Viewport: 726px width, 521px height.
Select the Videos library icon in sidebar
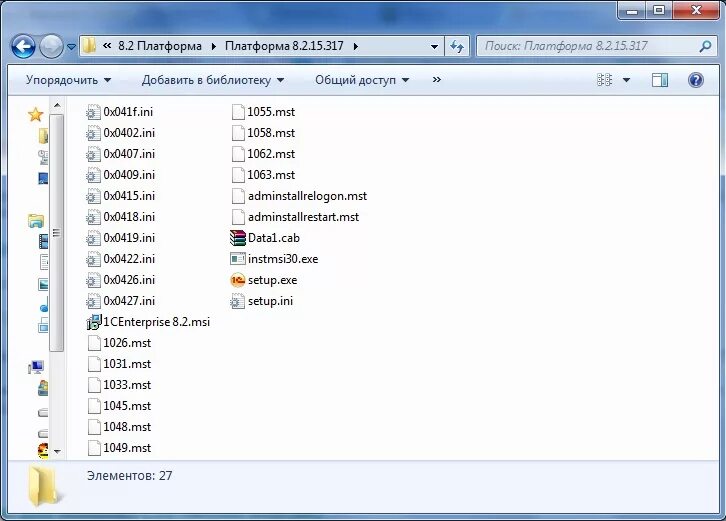click(x=43, y=241)
